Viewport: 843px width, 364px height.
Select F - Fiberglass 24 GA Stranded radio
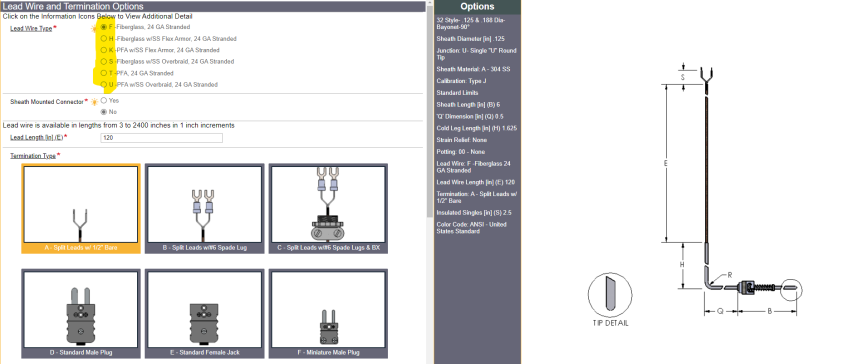[x=104, y=27]
